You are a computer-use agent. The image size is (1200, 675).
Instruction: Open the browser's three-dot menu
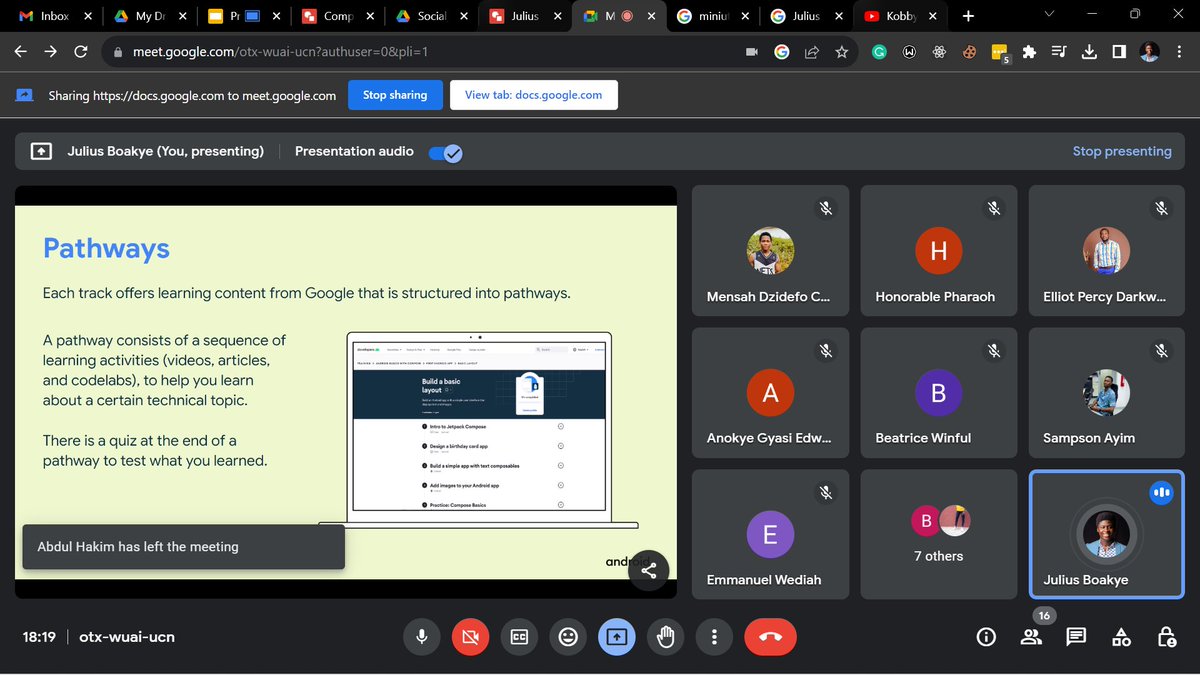click(1177, 50)
